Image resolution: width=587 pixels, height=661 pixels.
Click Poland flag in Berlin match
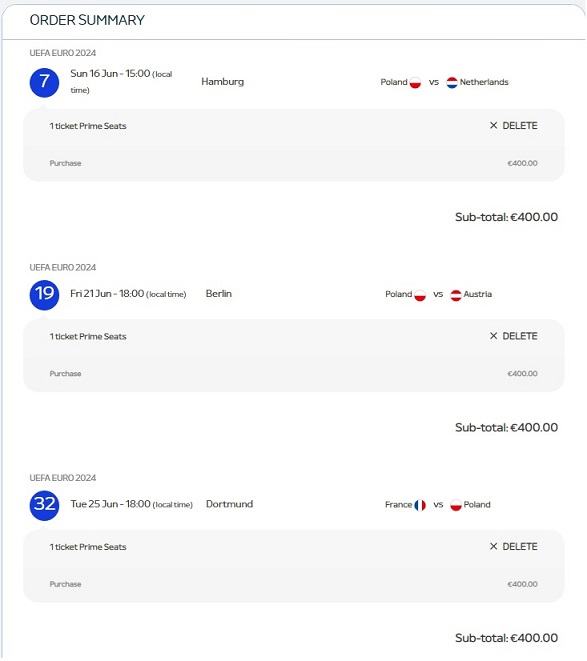[x=420, y=295]
